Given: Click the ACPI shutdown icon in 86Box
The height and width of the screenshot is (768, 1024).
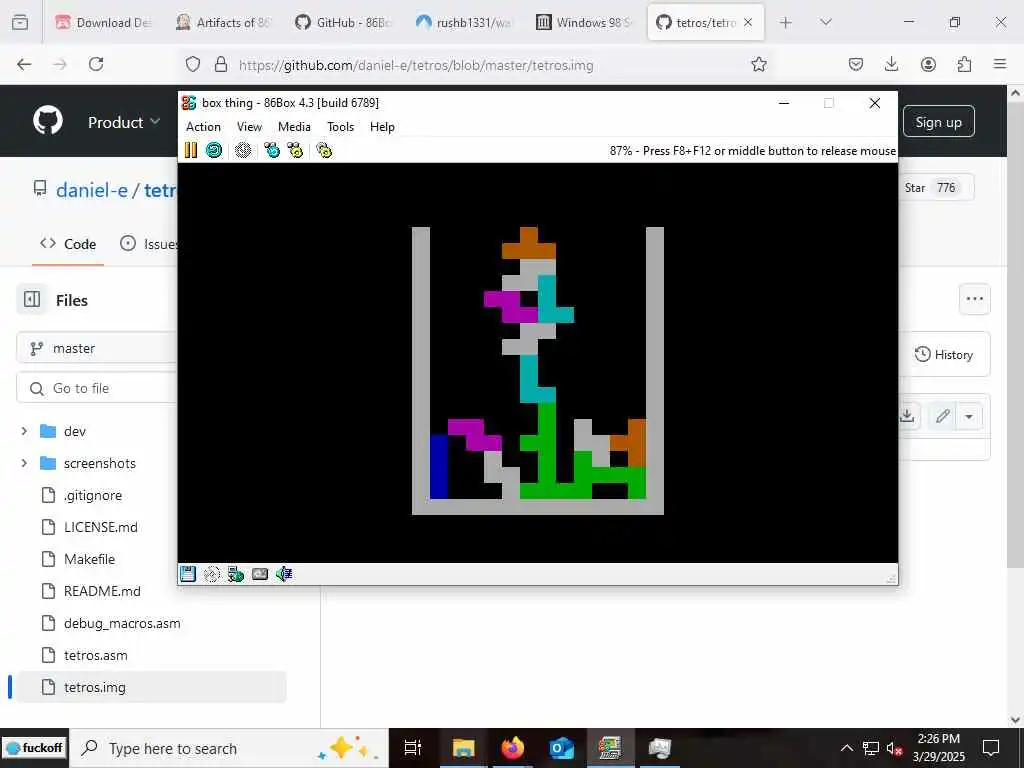Looking at the screenshot, I should [243, 150].
